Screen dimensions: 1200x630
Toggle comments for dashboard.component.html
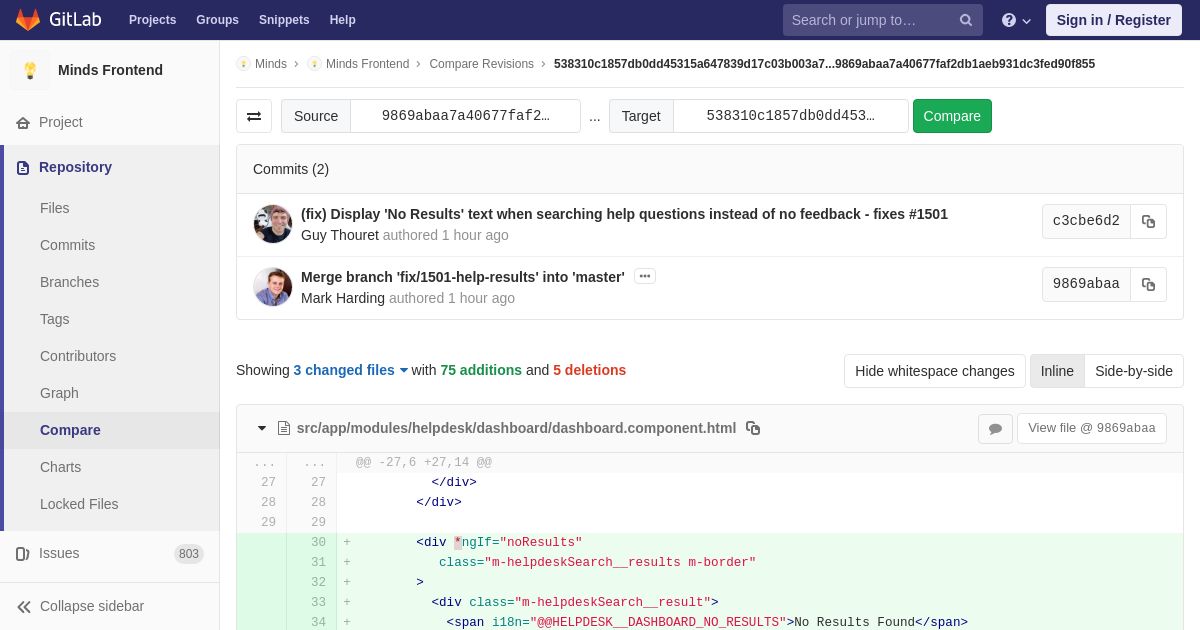(995, 428)
